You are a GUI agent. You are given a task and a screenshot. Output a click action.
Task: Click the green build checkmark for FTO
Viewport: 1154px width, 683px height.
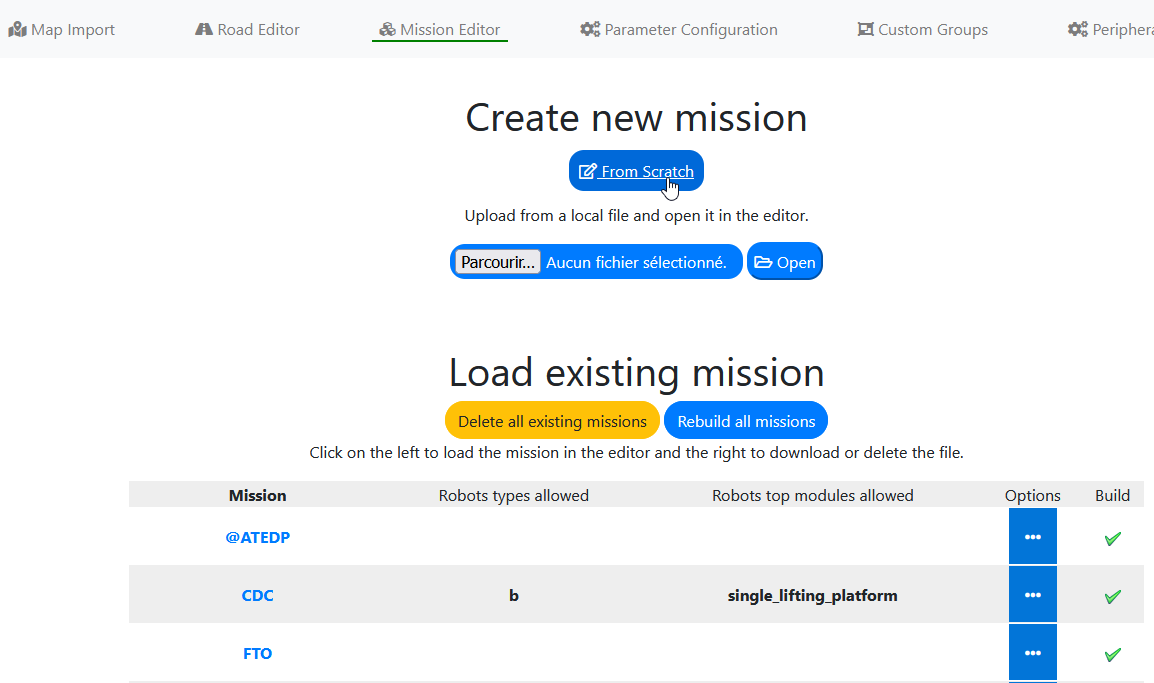coord(1112,654)
